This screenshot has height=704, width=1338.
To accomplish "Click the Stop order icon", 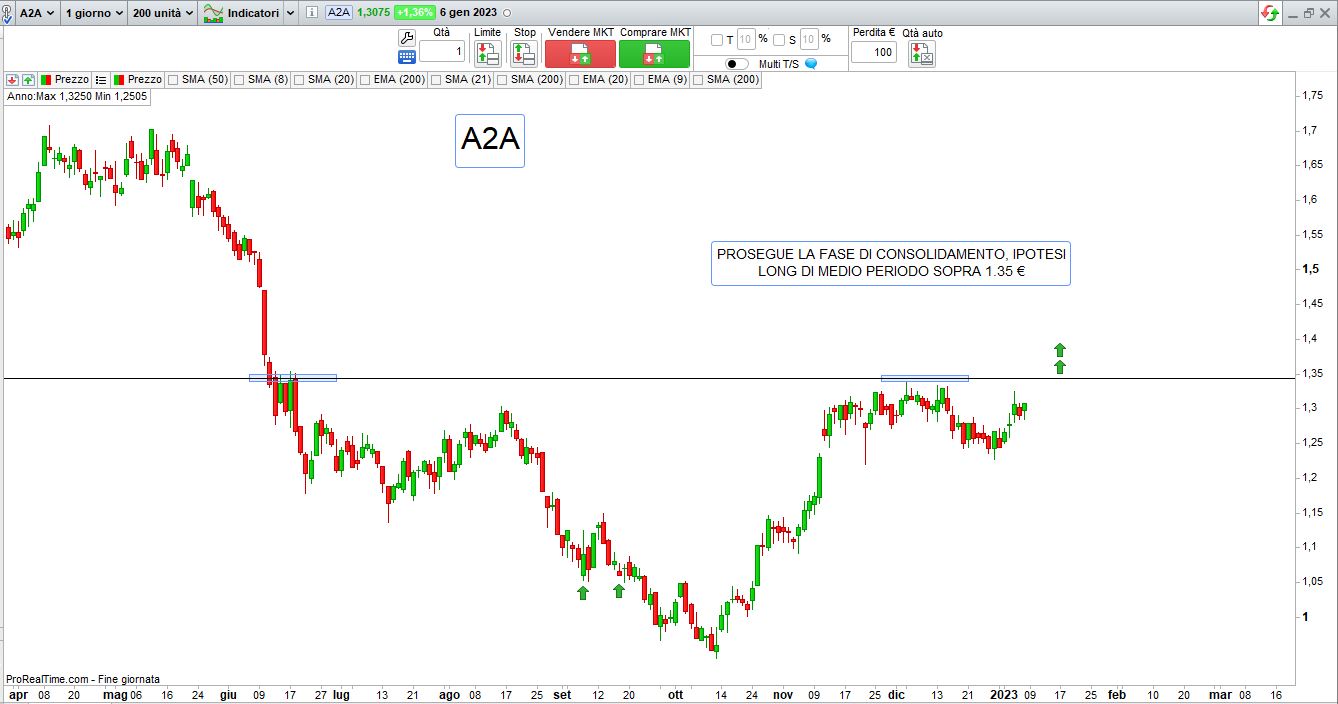I will [524, 54].
